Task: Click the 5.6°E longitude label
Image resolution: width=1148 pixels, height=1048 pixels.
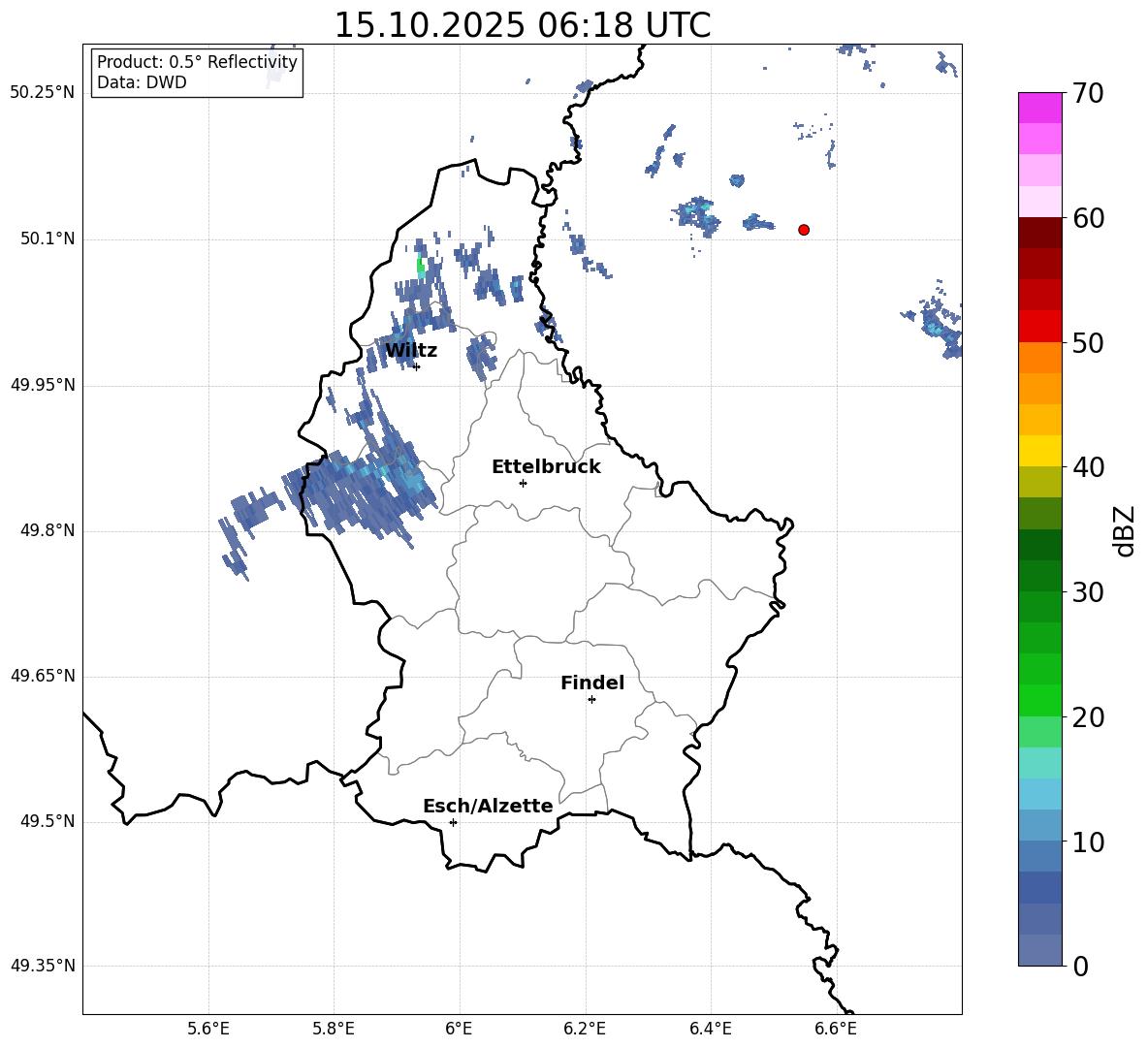Action: (x=208, y=1029)
